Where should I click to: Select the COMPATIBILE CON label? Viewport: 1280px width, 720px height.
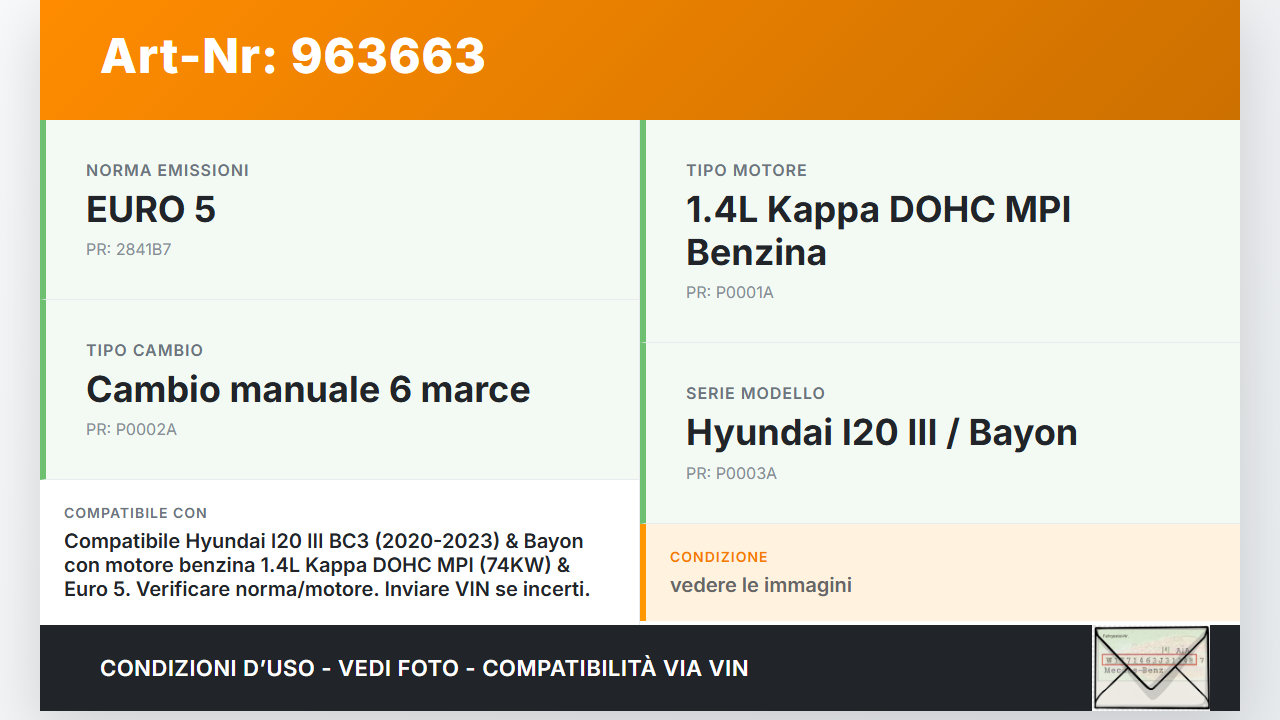point(135,513)
